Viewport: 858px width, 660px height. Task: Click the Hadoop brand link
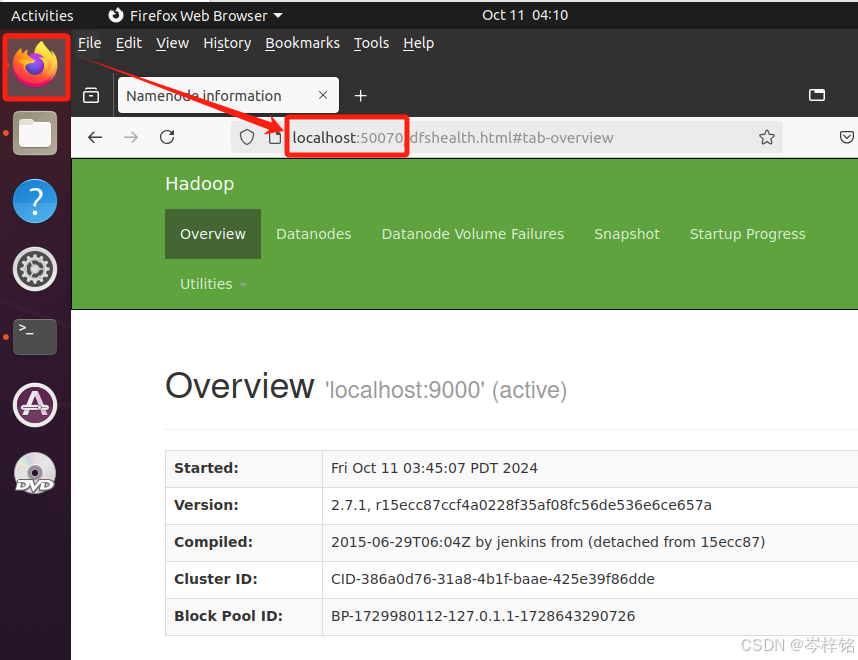200,184
